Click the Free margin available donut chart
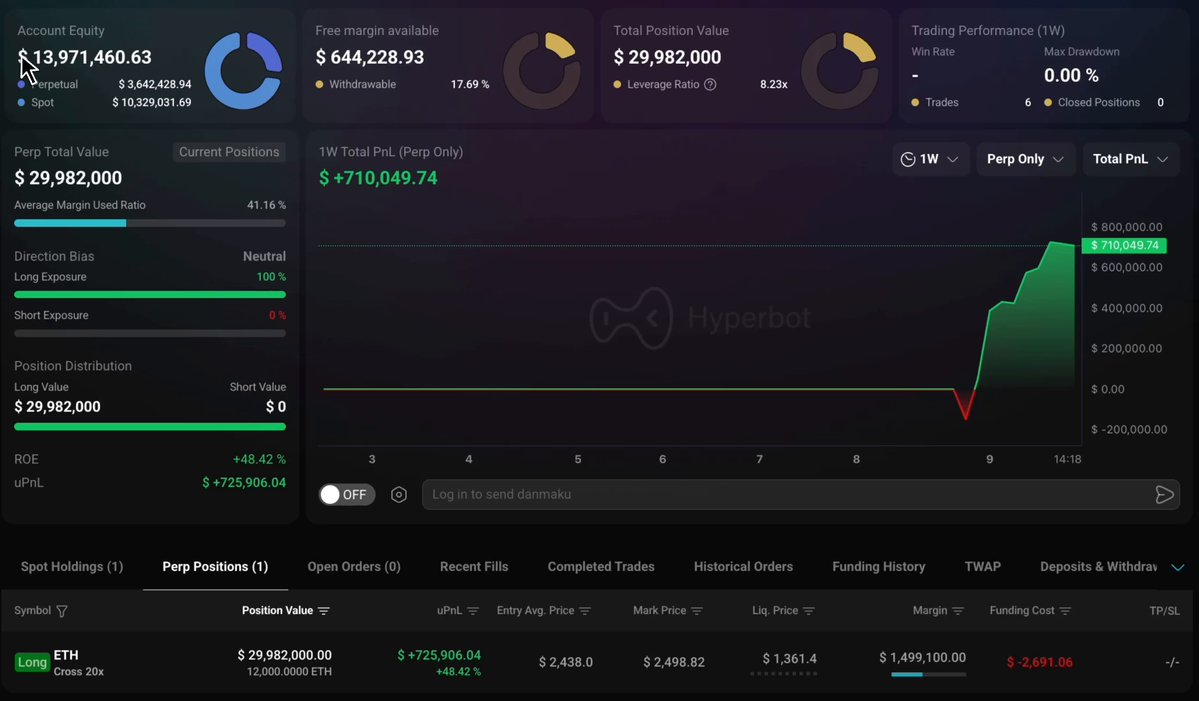 (x=542, y=70)
